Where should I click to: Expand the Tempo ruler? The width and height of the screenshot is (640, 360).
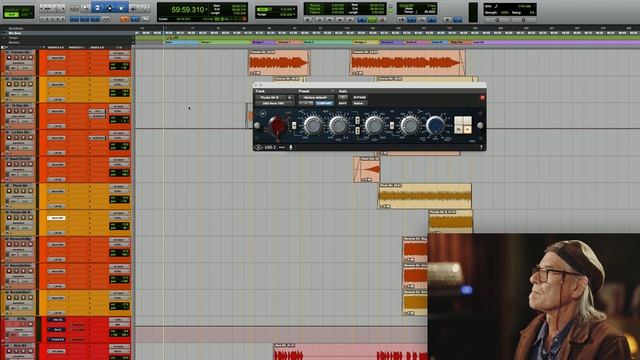4,38
